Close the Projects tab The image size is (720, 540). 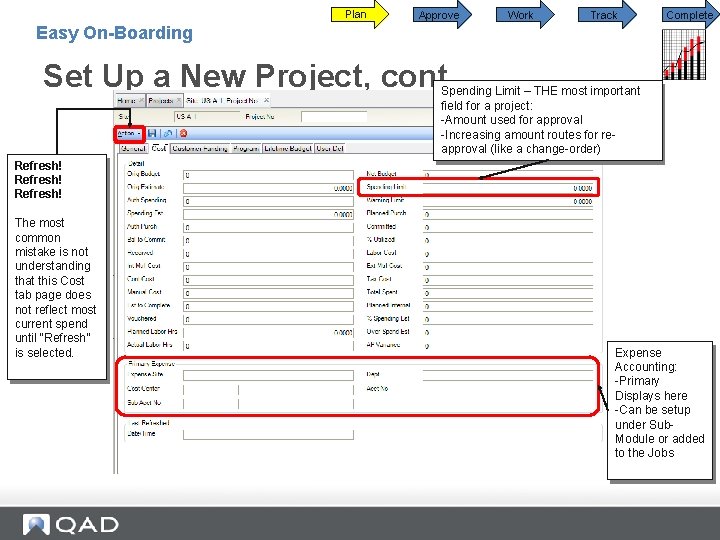pos(179,100)
